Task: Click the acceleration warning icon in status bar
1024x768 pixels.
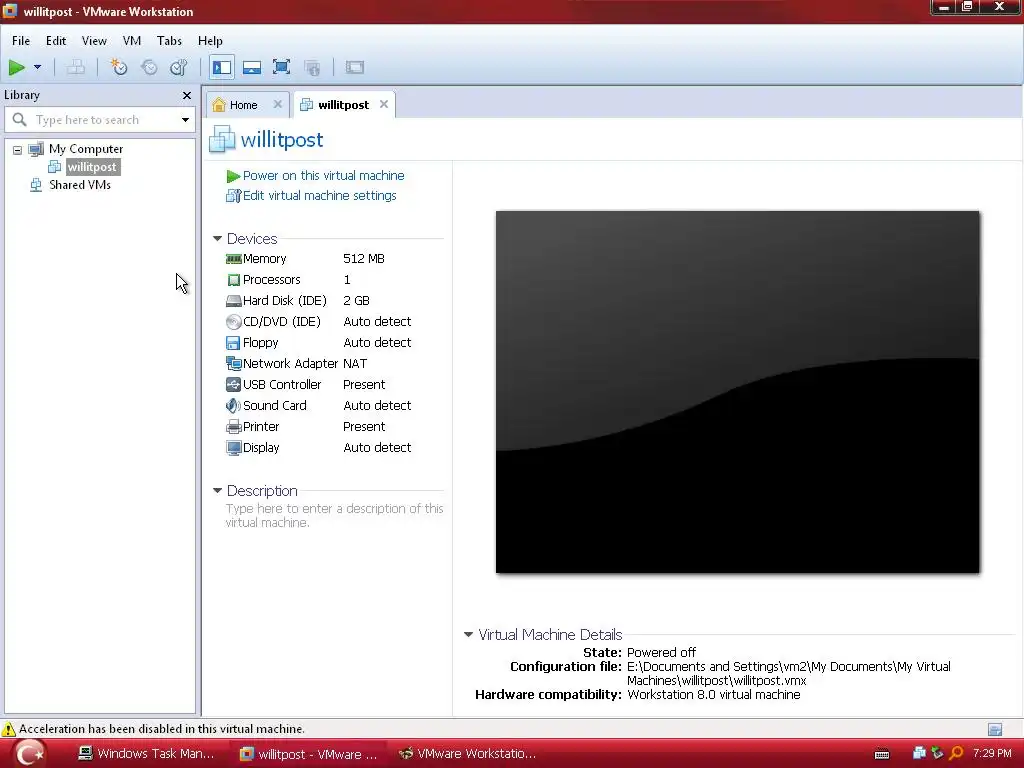Action: pos(8,729)
